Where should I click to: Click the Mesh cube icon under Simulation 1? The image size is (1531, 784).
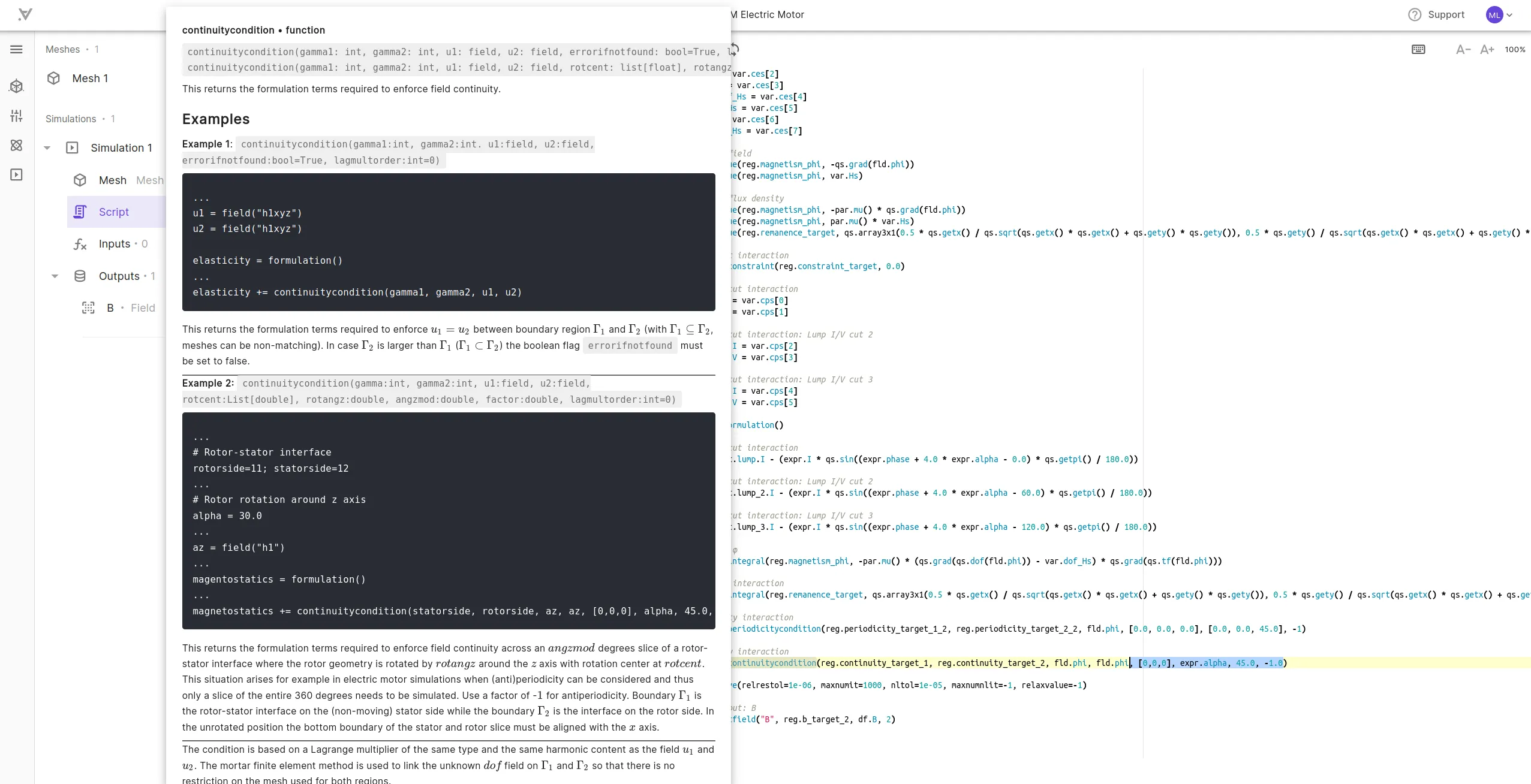pyautogui.click(x=80, y=180)
